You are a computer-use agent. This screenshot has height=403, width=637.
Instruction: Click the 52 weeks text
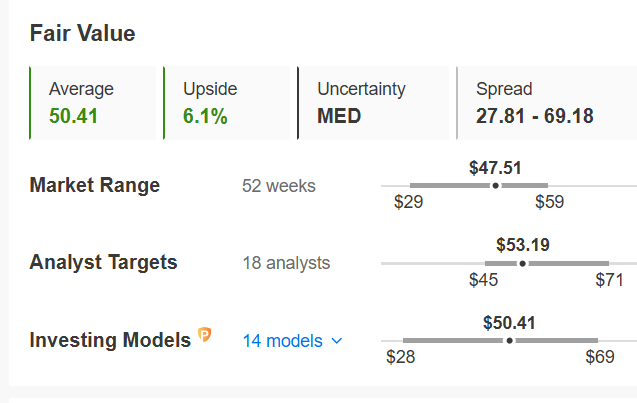pos(279,186)
